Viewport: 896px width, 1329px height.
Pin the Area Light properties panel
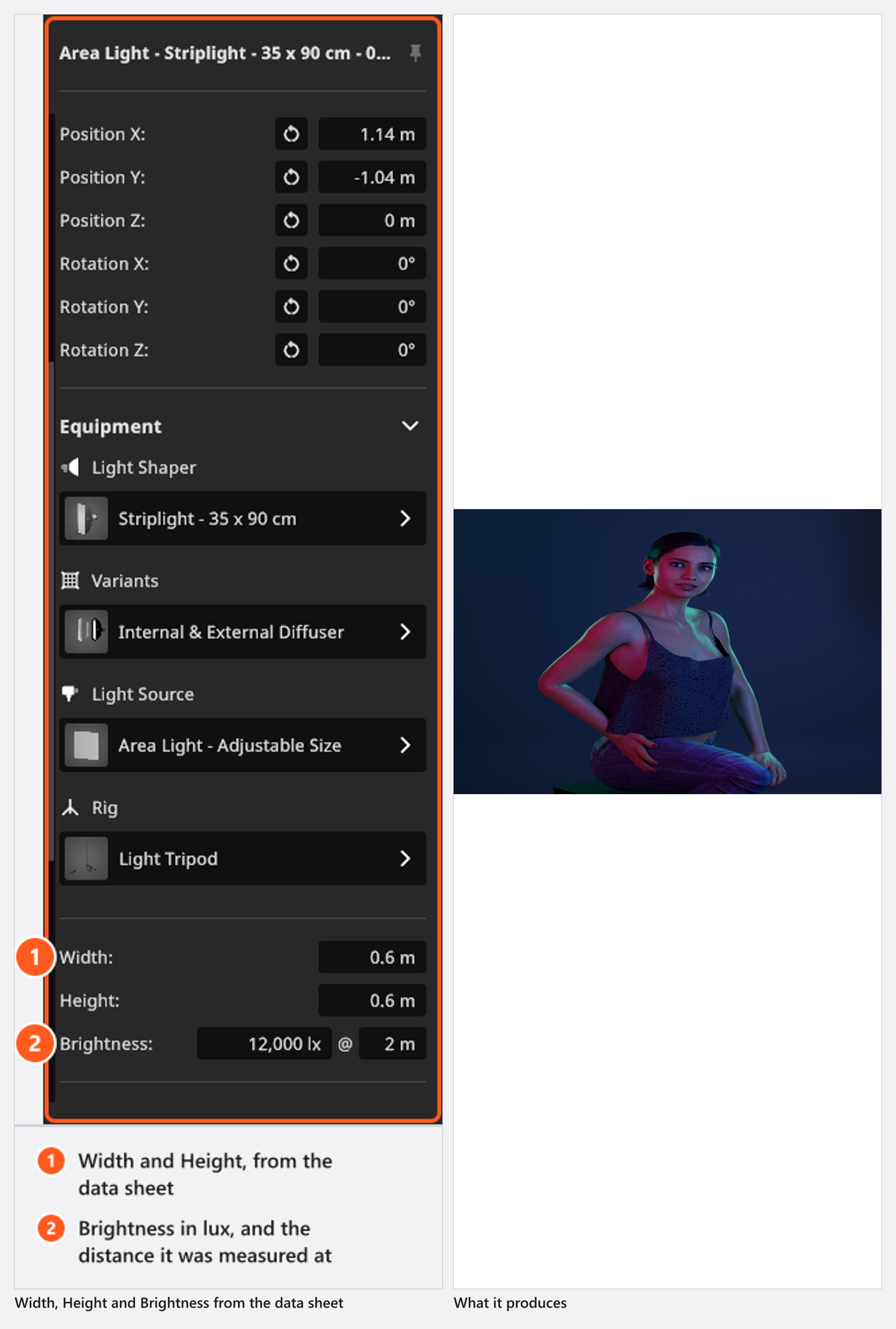[416, 53]
